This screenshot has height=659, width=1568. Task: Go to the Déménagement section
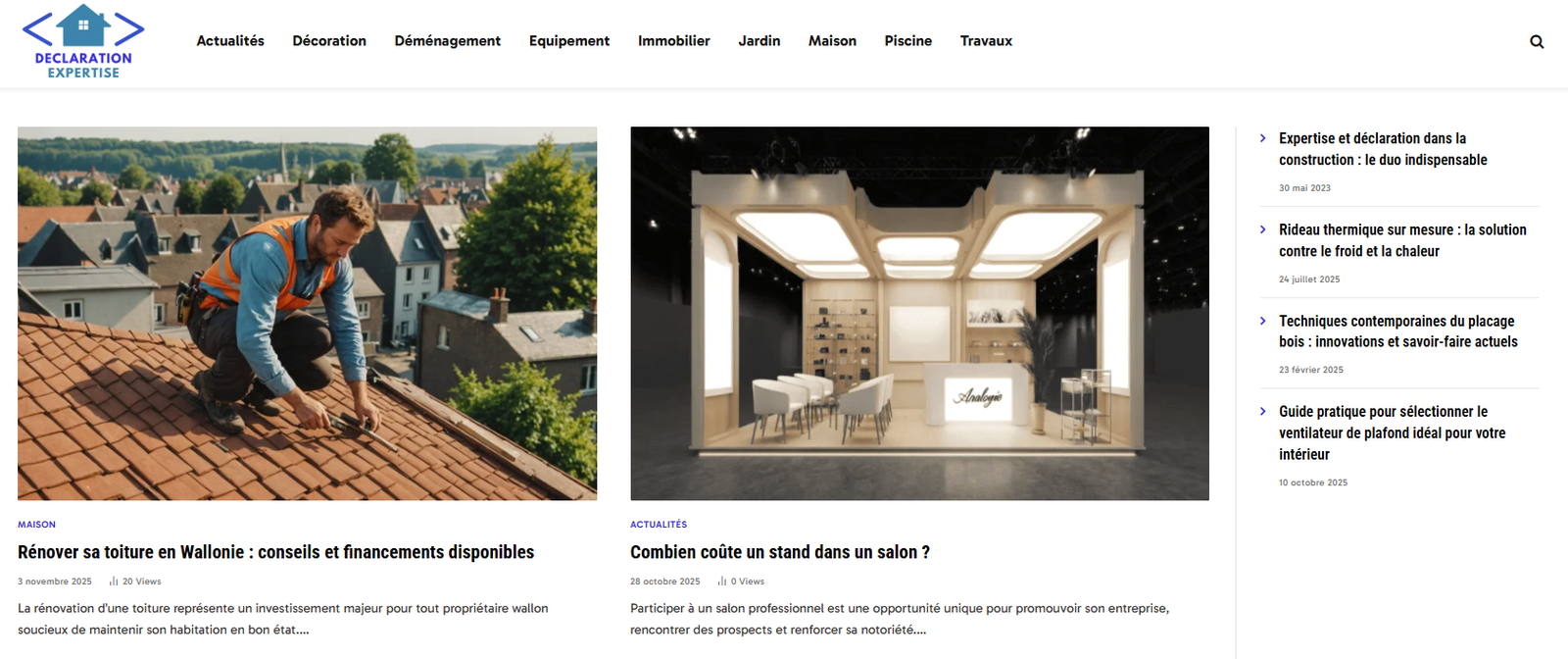click(448, 41)
